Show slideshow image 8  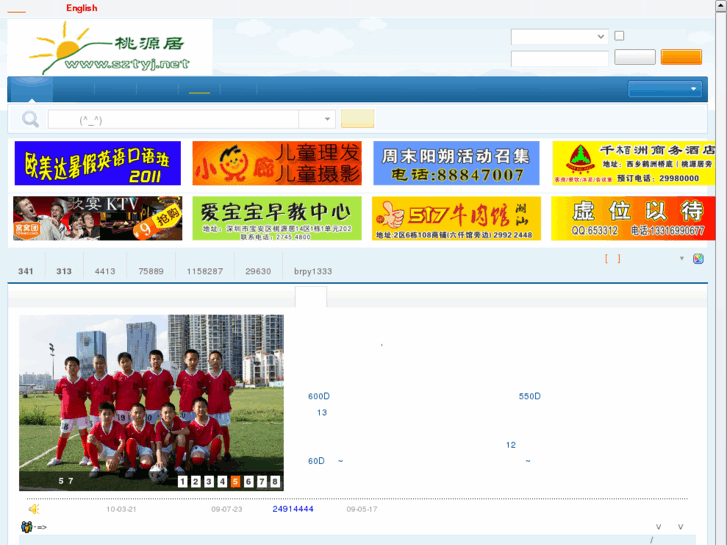275,481
